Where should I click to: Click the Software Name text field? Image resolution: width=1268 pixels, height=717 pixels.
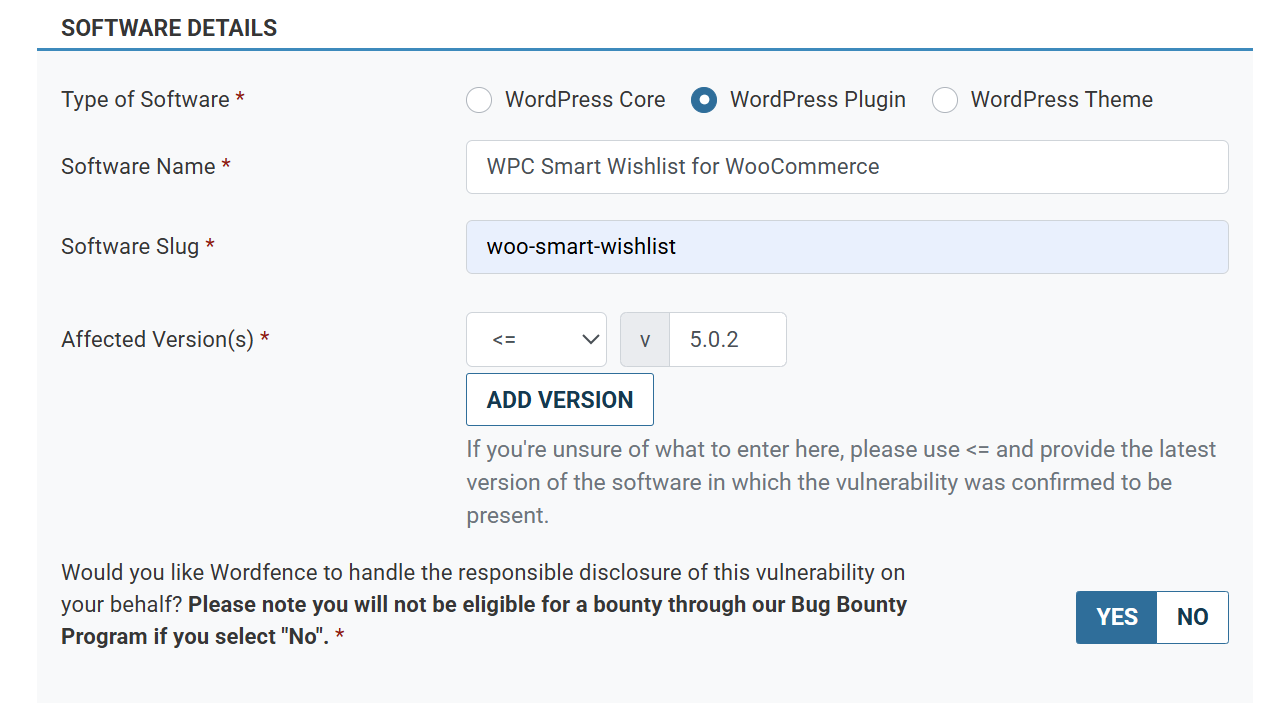point(846,167)
